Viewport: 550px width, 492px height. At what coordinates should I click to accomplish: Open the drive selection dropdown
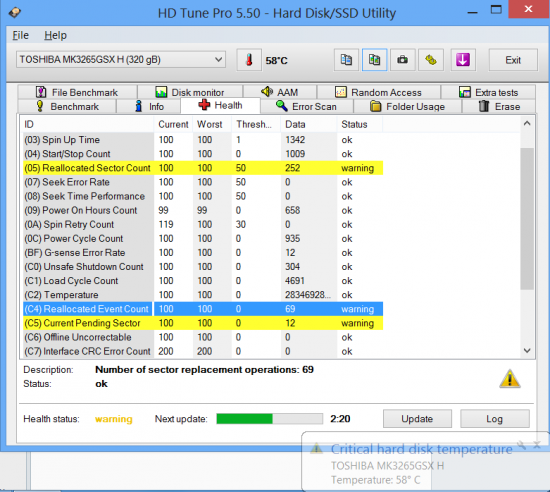pyautogui.click(x=121, y=60)
